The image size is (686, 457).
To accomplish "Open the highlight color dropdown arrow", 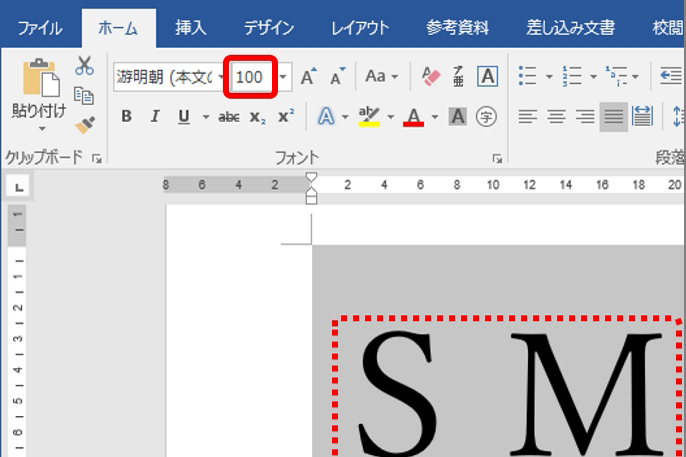I will coord(390,117).
